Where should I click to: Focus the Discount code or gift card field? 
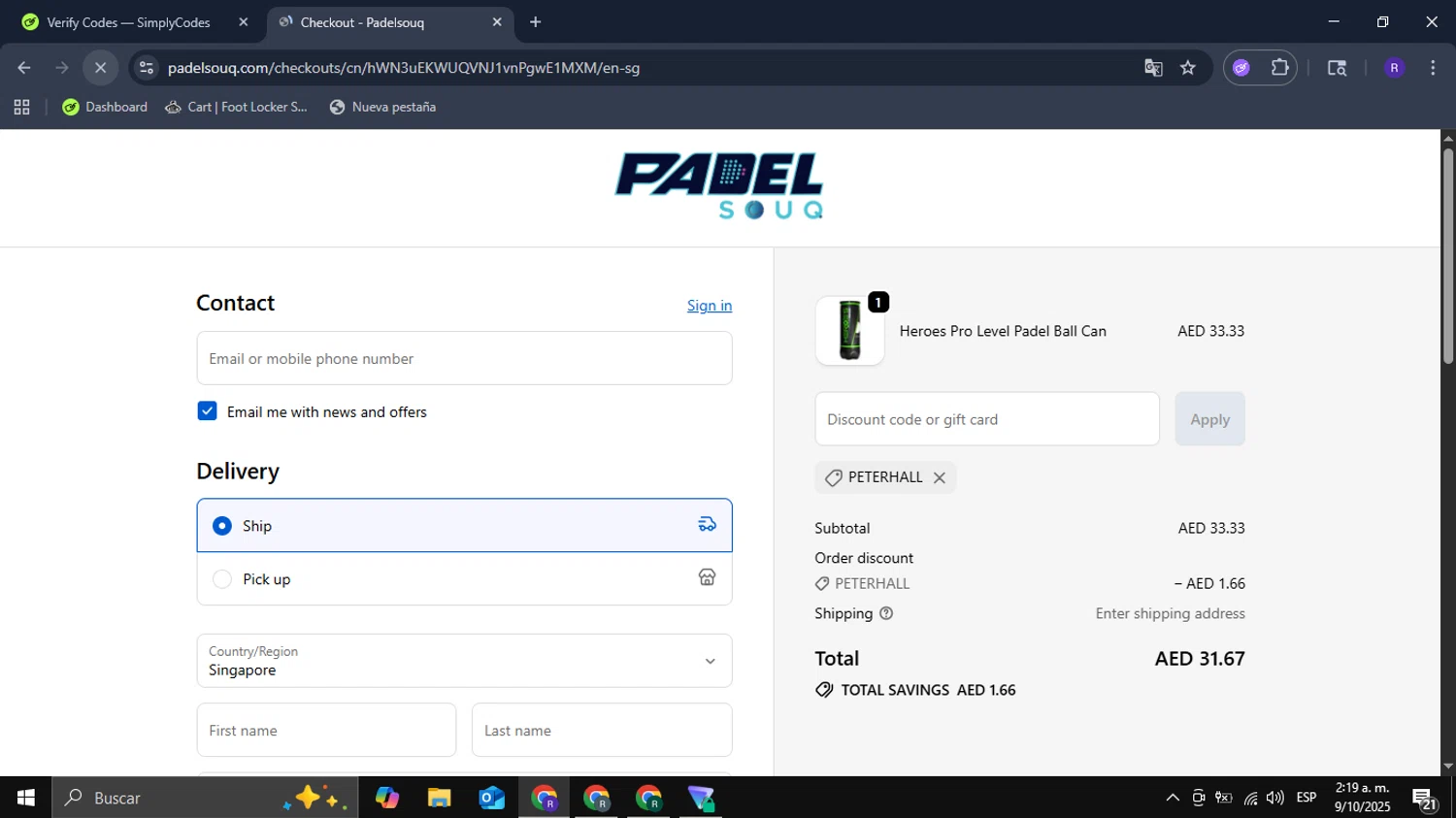pos(987,419)
